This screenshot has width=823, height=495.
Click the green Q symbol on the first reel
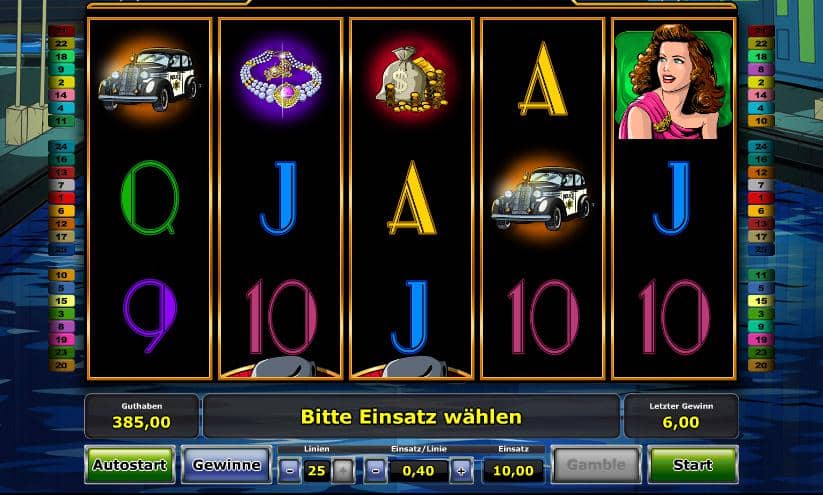[150, 197]
